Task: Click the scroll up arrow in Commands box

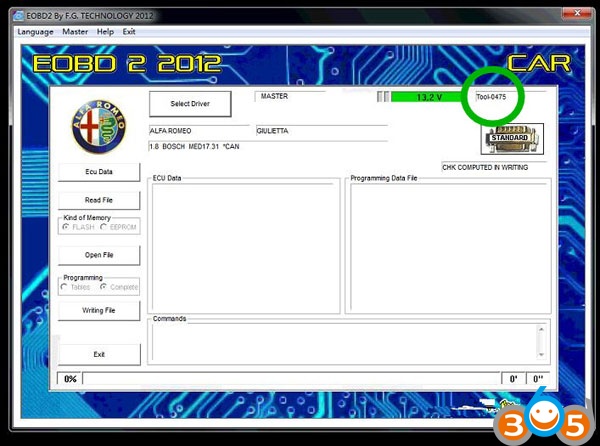Action: pyautogui.click(x=541, y=329)
